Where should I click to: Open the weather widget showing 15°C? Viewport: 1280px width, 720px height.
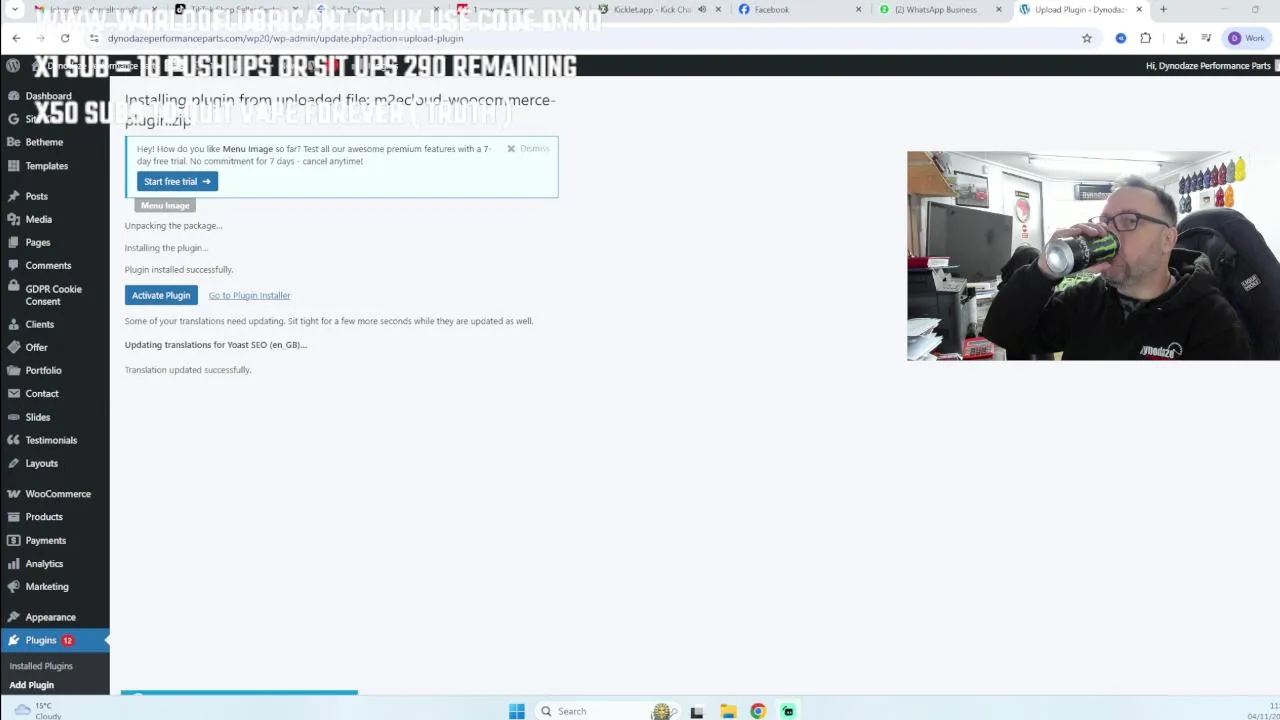pos(37,710)
